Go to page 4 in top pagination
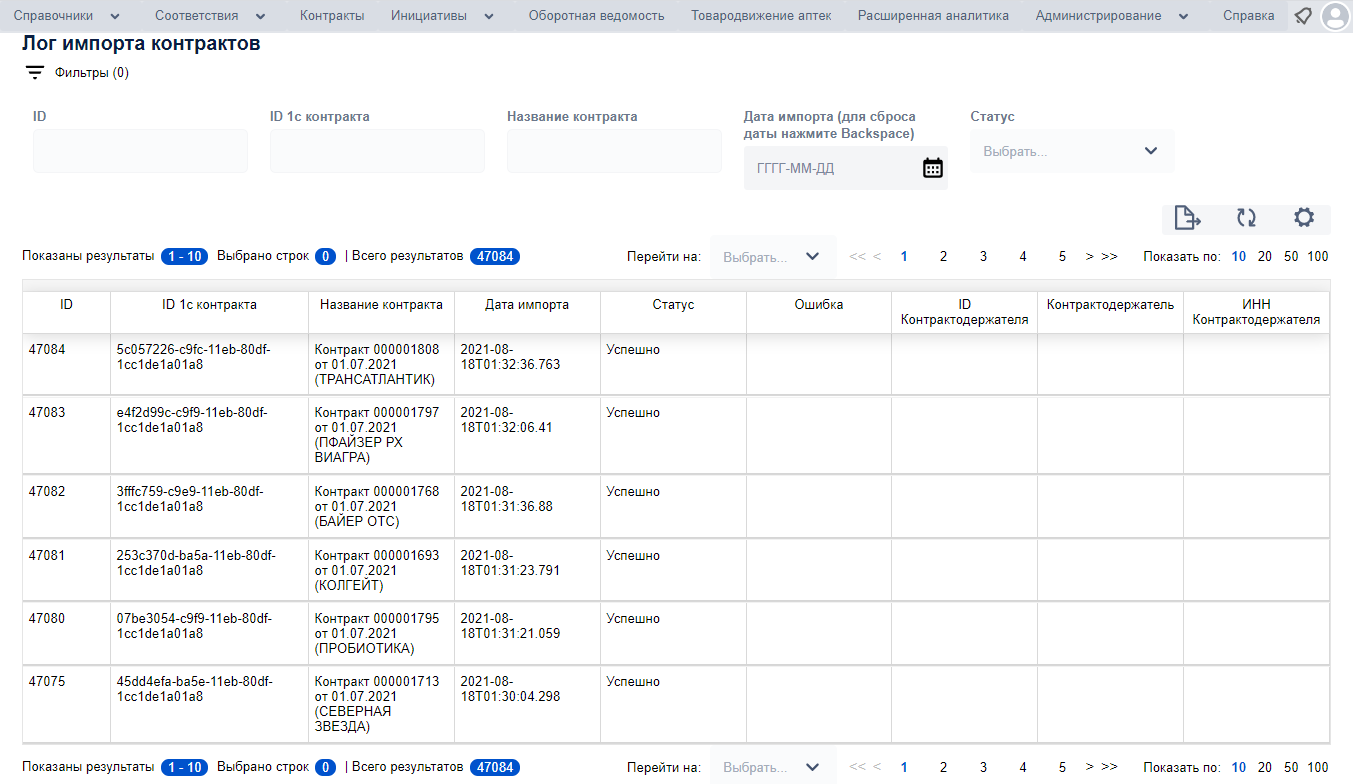The width and height of the screenshot is (1353, 784). [x=1023, y=257]
